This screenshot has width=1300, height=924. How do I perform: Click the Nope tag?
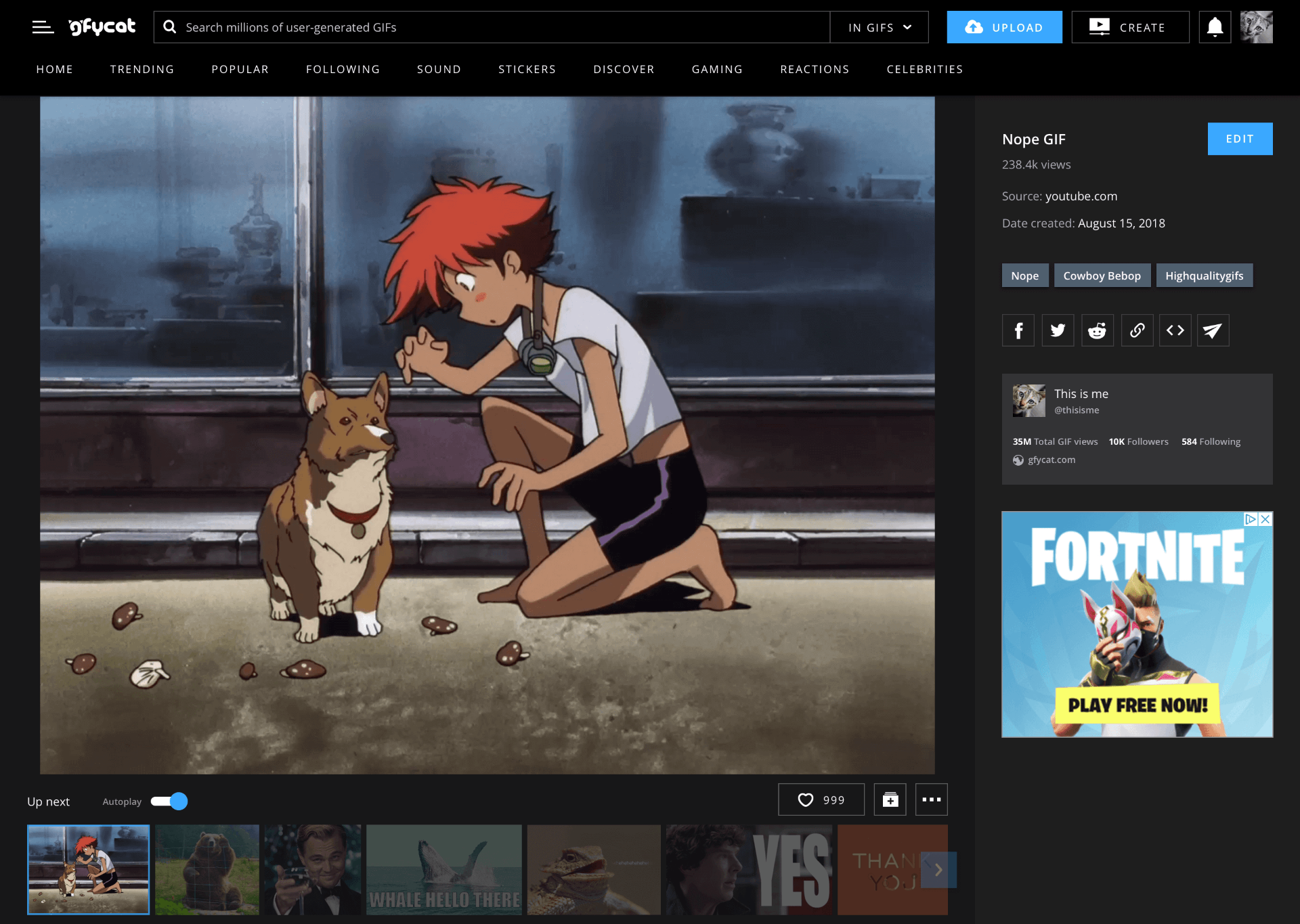pyautogui.click(x=1024, y=276)
